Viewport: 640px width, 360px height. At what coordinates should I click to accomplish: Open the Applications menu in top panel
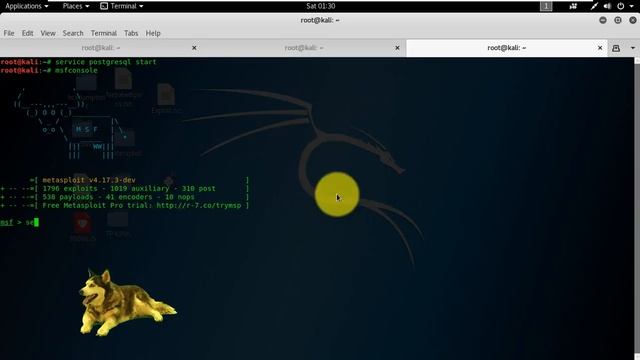coord(27,6)
